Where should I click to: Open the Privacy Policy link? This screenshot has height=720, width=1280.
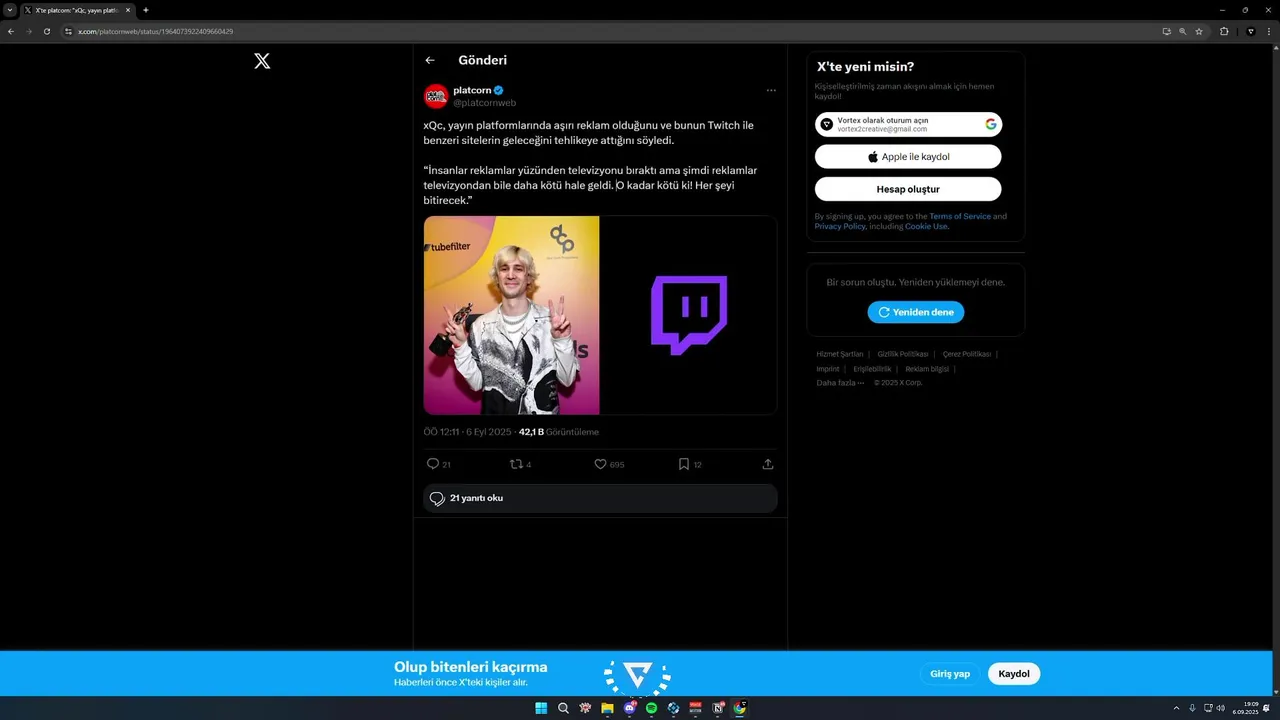tap(840, 226)
